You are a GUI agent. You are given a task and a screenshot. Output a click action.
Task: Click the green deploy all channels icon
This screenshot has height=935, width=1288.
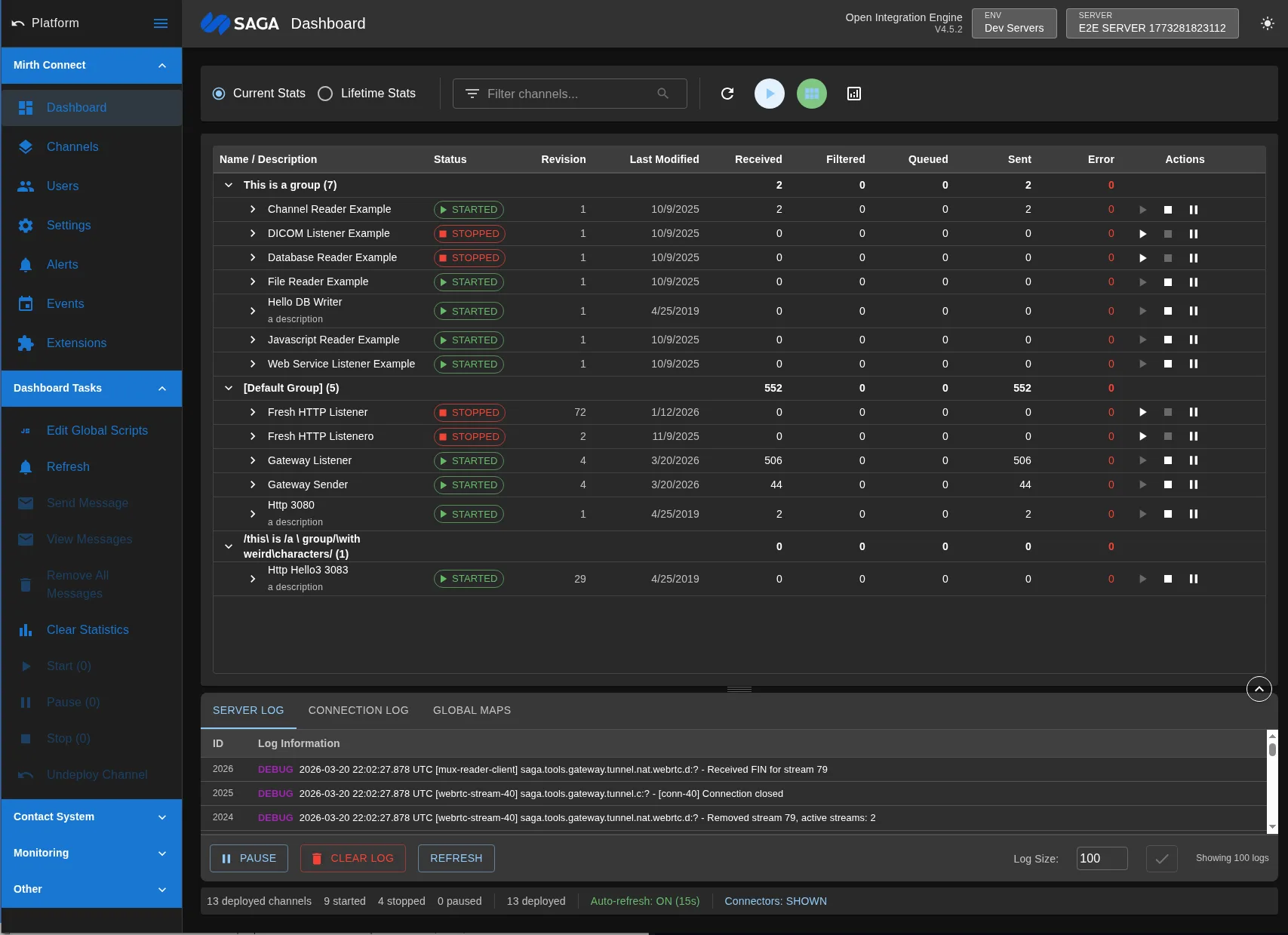[x=811, y=94]
